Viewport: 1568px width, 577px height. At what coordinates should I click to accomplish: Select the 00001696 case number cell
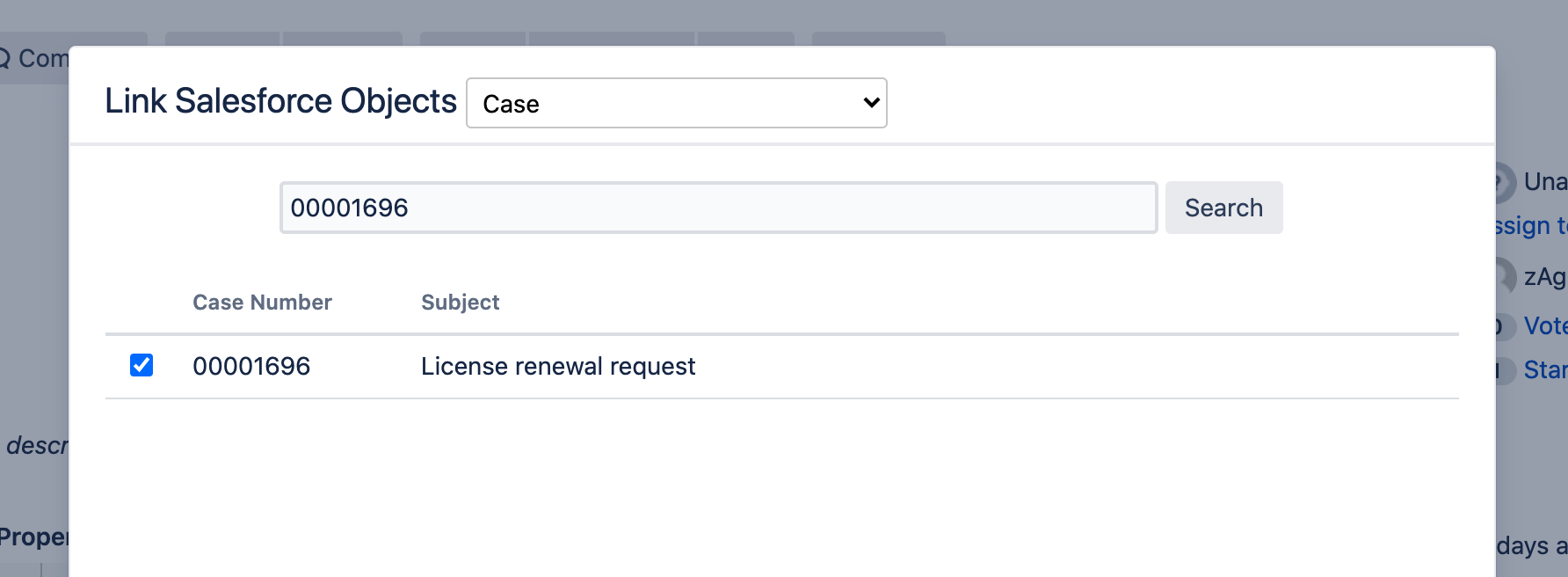pyautogui.click(x=251, y=366)
